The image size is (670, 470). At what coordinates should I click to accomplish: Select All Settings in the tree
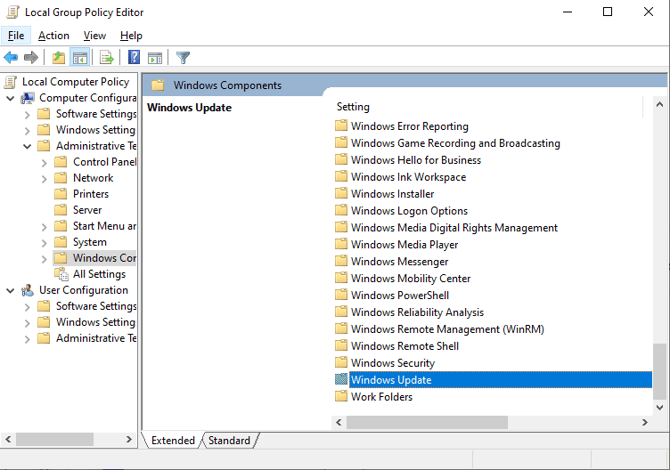point(99,274)
